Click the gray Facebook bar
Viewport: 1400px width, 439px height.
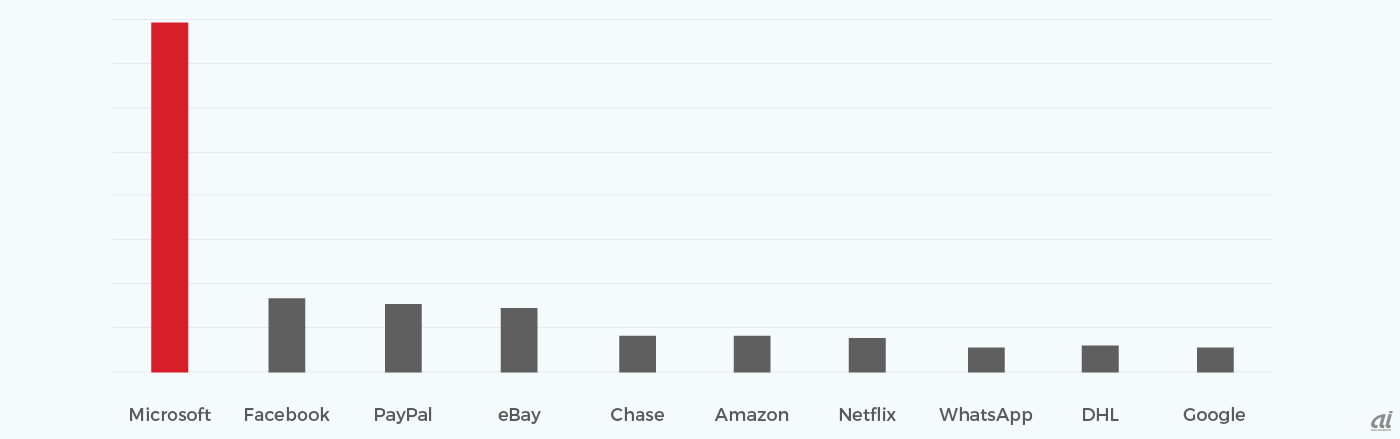tap(286, 335)
